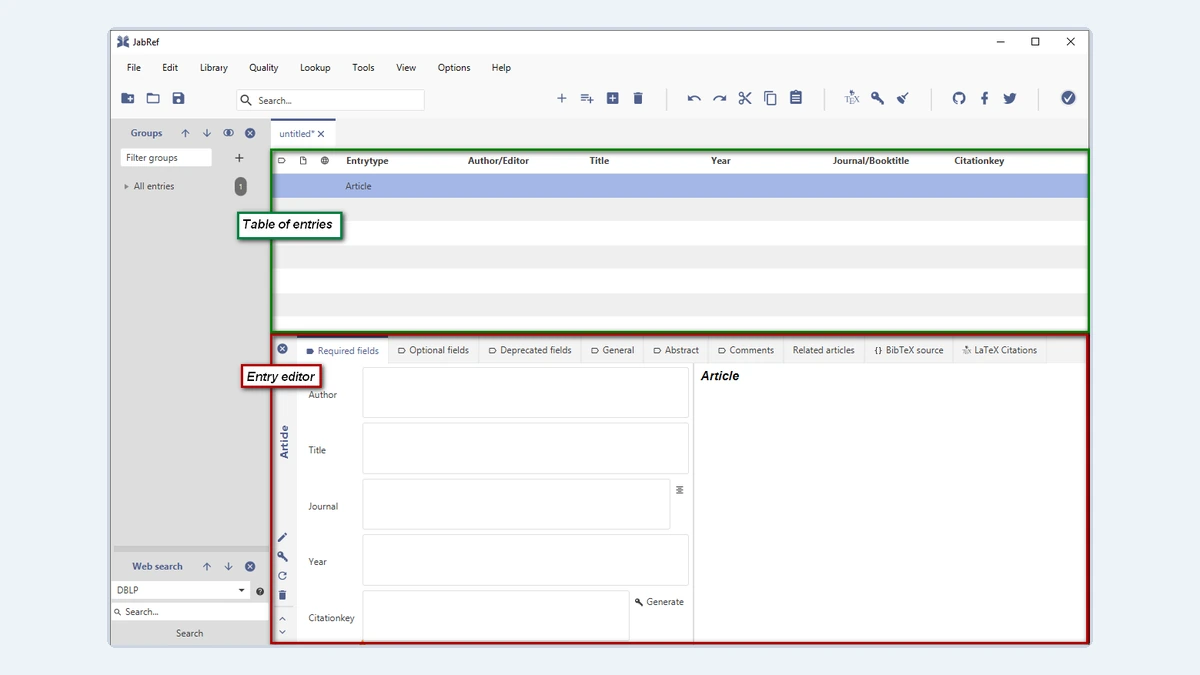Redo the last action
The width and height of the screenshot is (1200, 675).
tap(719, 98)
